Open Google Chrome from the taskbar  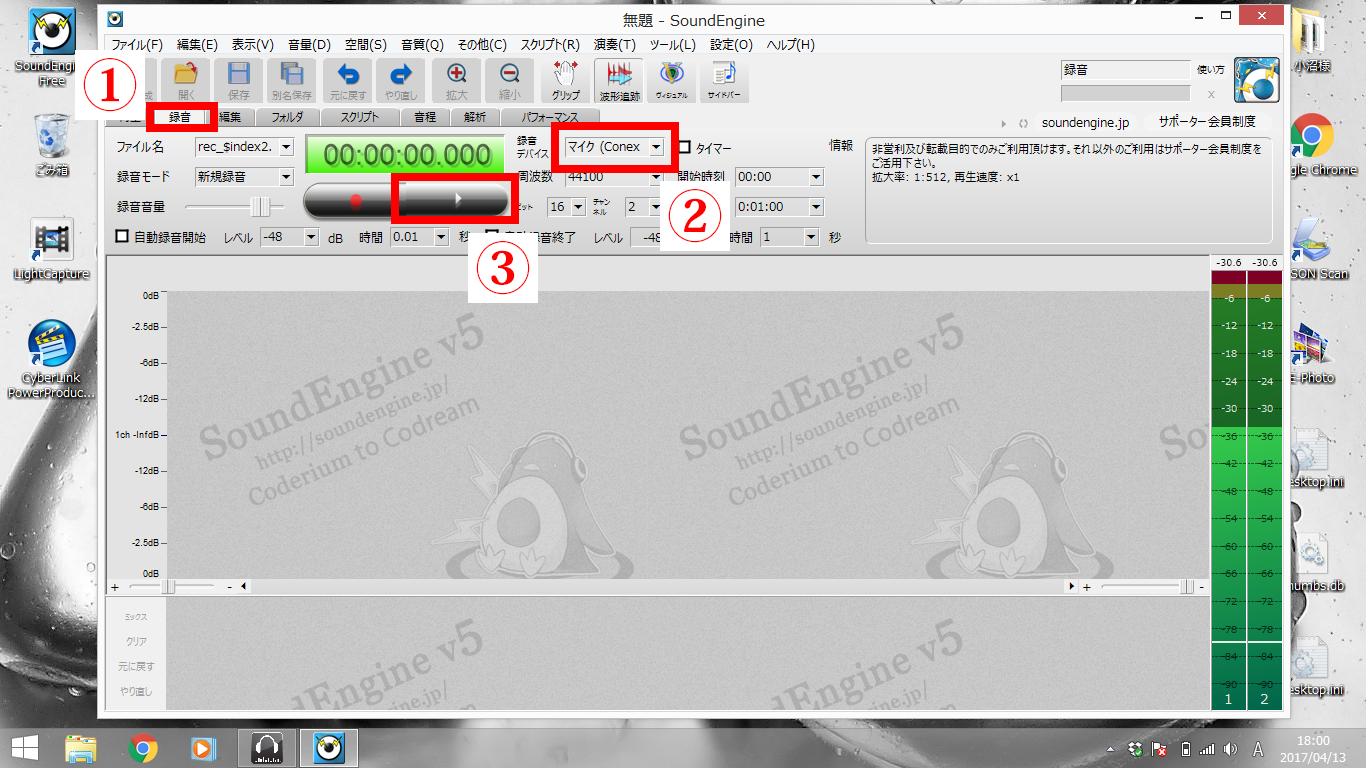[144, 747]
